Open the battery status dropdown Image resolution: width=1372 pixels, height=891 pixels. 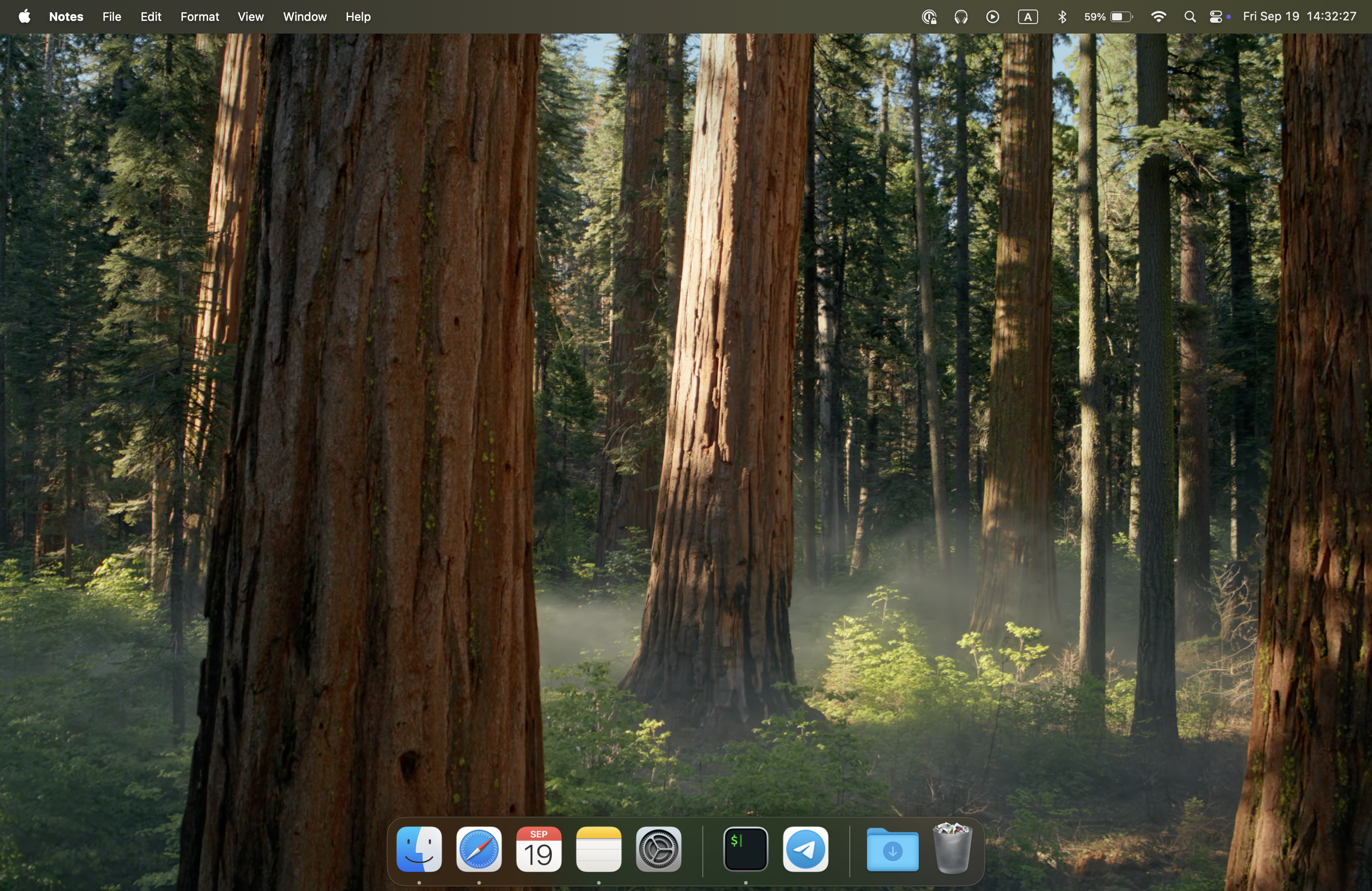click(1106, 17)
